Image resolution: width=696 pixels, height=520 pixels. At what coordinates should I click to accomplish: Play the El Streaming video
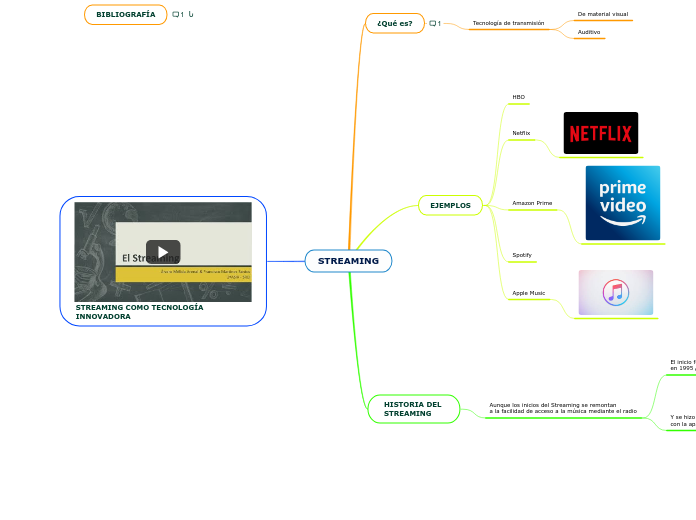163,252
